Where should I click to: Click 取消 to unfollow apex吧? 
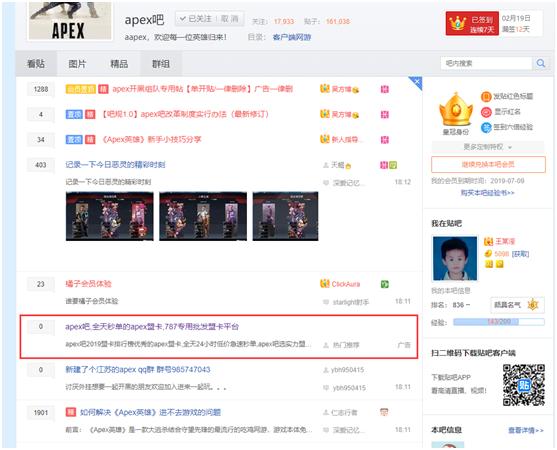(x=229, y=19)
